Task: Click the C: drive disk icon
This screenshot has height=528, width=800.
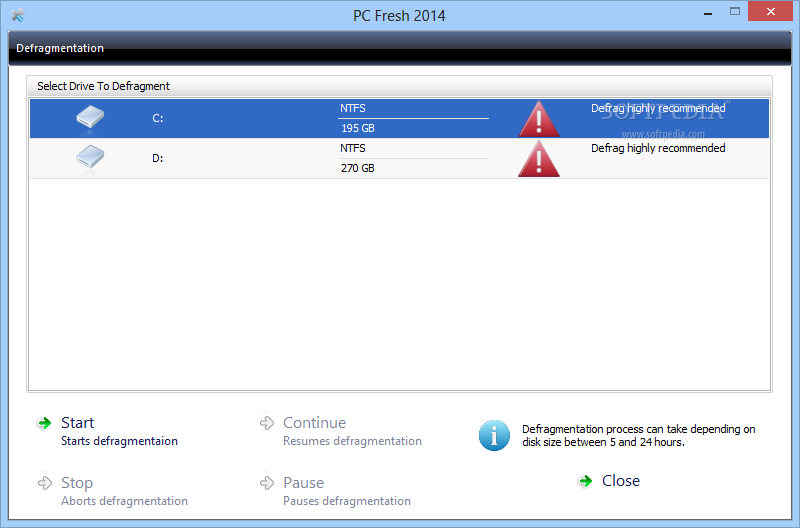Action: click(x=90, y=118)
